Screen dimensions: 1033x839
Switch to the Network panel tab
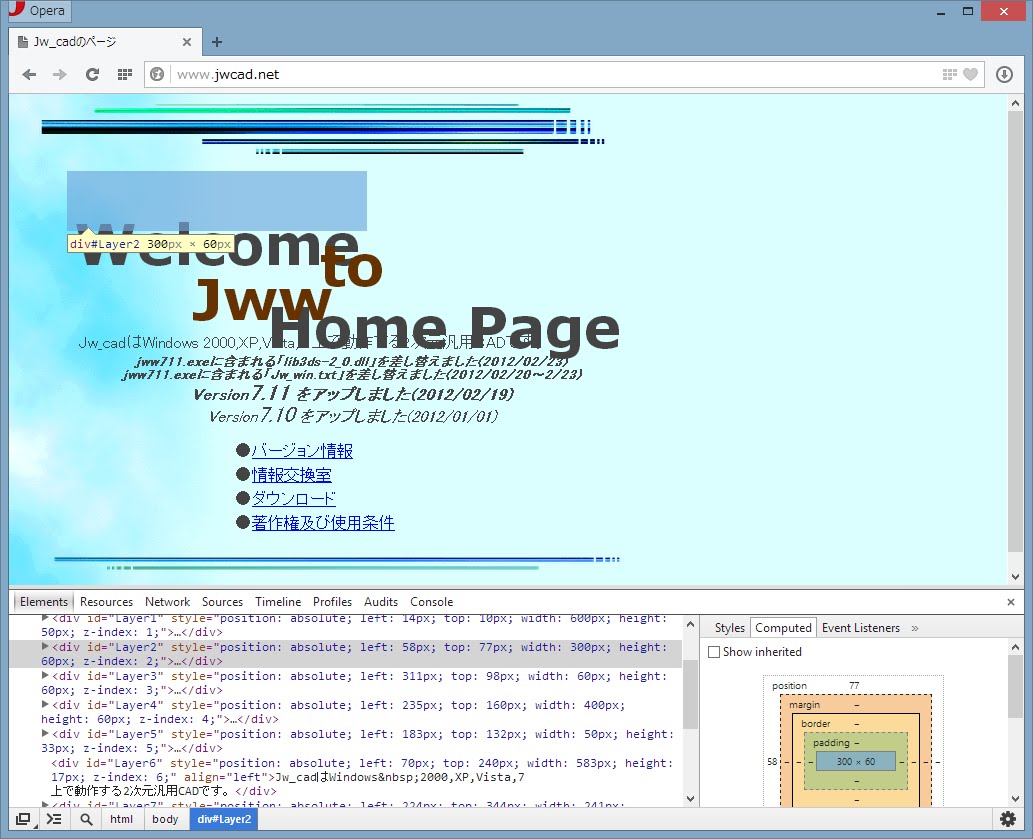(167, 602)
